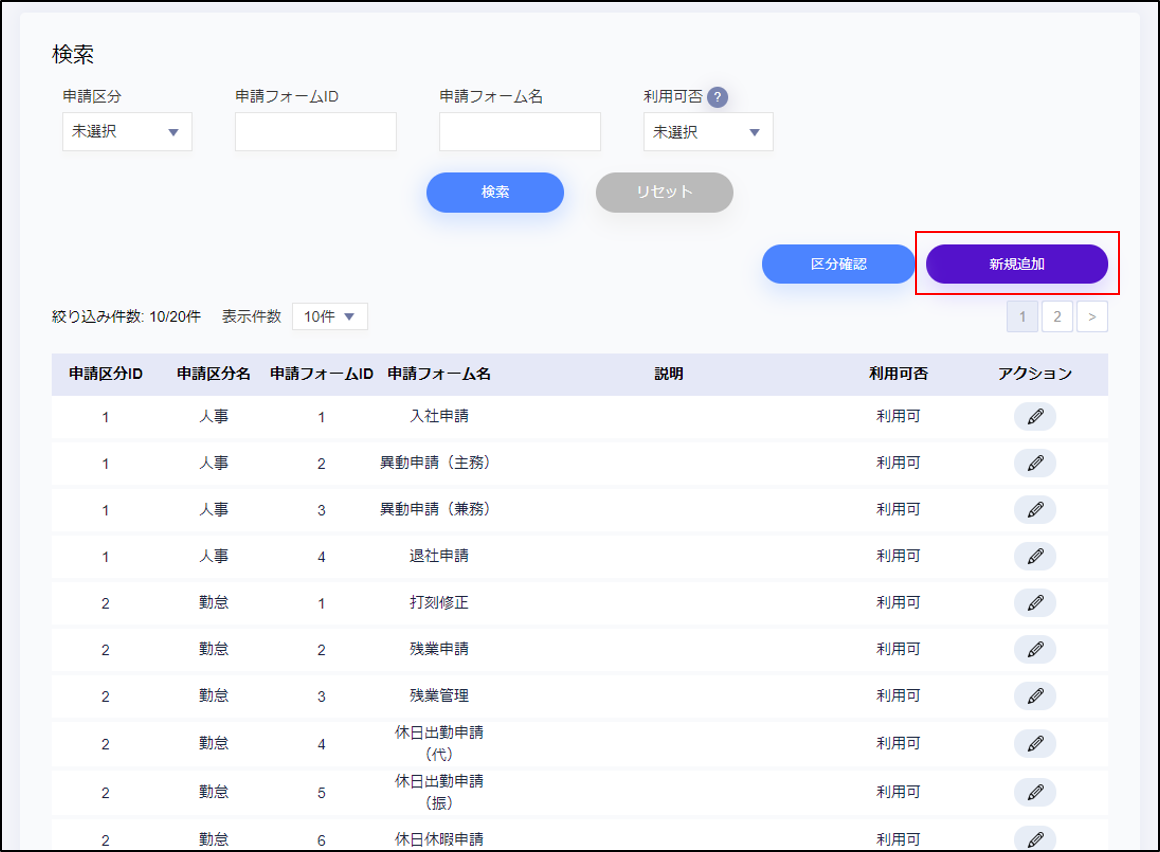Select page 1 in pagination
This screenshot has height=852, width=1160.
[x=1022, y=317]
